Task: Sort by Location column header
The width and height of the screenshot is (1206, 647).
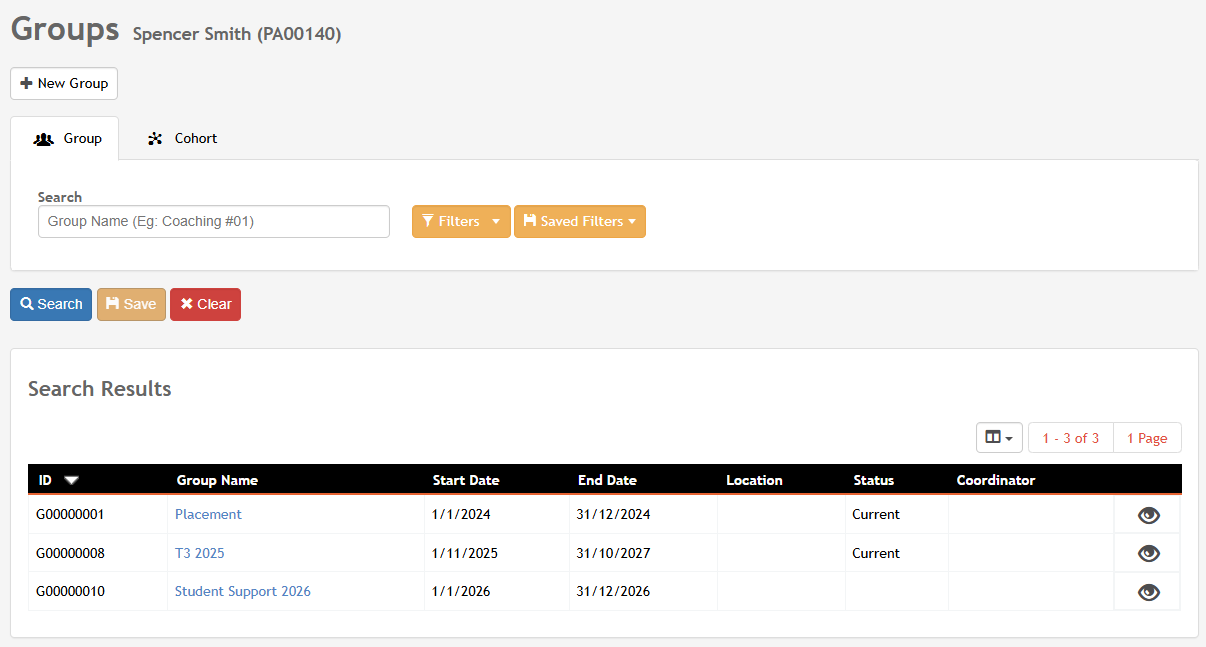Action: 754,480
